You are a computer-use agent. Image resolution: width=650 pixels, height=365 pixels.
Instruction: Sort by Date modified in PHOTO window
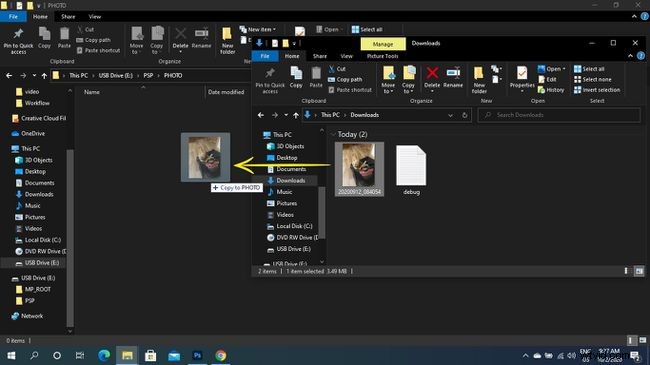[x=226, y=92]
